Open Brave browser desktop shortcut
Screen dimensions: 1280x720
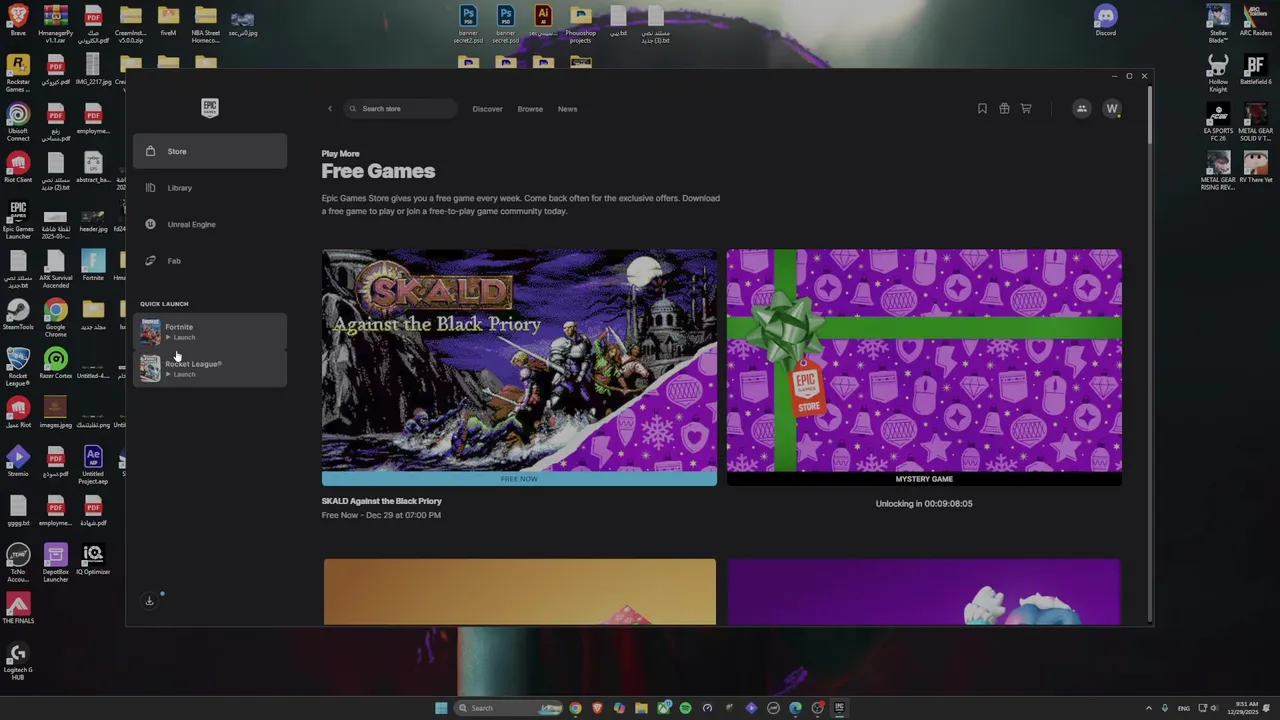18,20
